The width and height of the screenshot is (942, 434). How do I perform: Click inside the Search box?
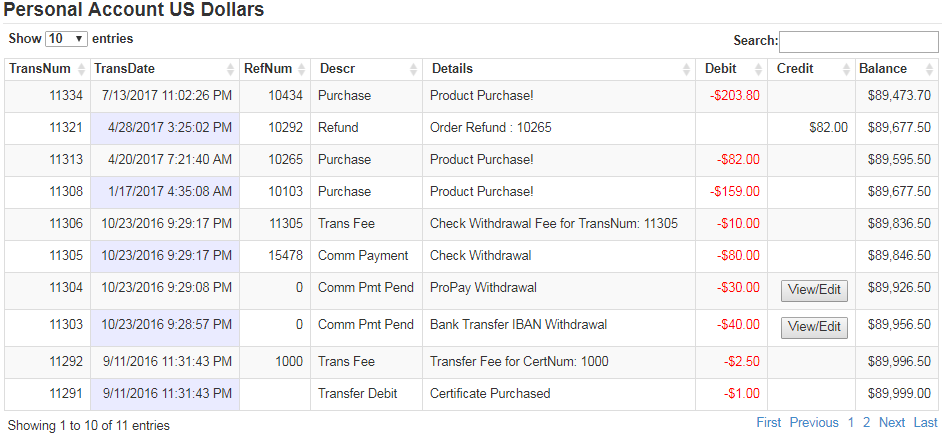(x=858, y=41)
